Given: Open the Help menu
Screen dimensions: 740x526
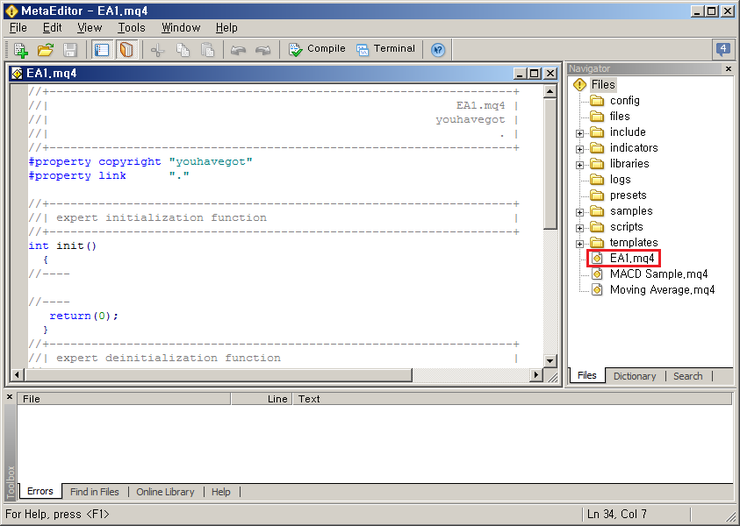Looking at the screenshot, I should point(227,28).
